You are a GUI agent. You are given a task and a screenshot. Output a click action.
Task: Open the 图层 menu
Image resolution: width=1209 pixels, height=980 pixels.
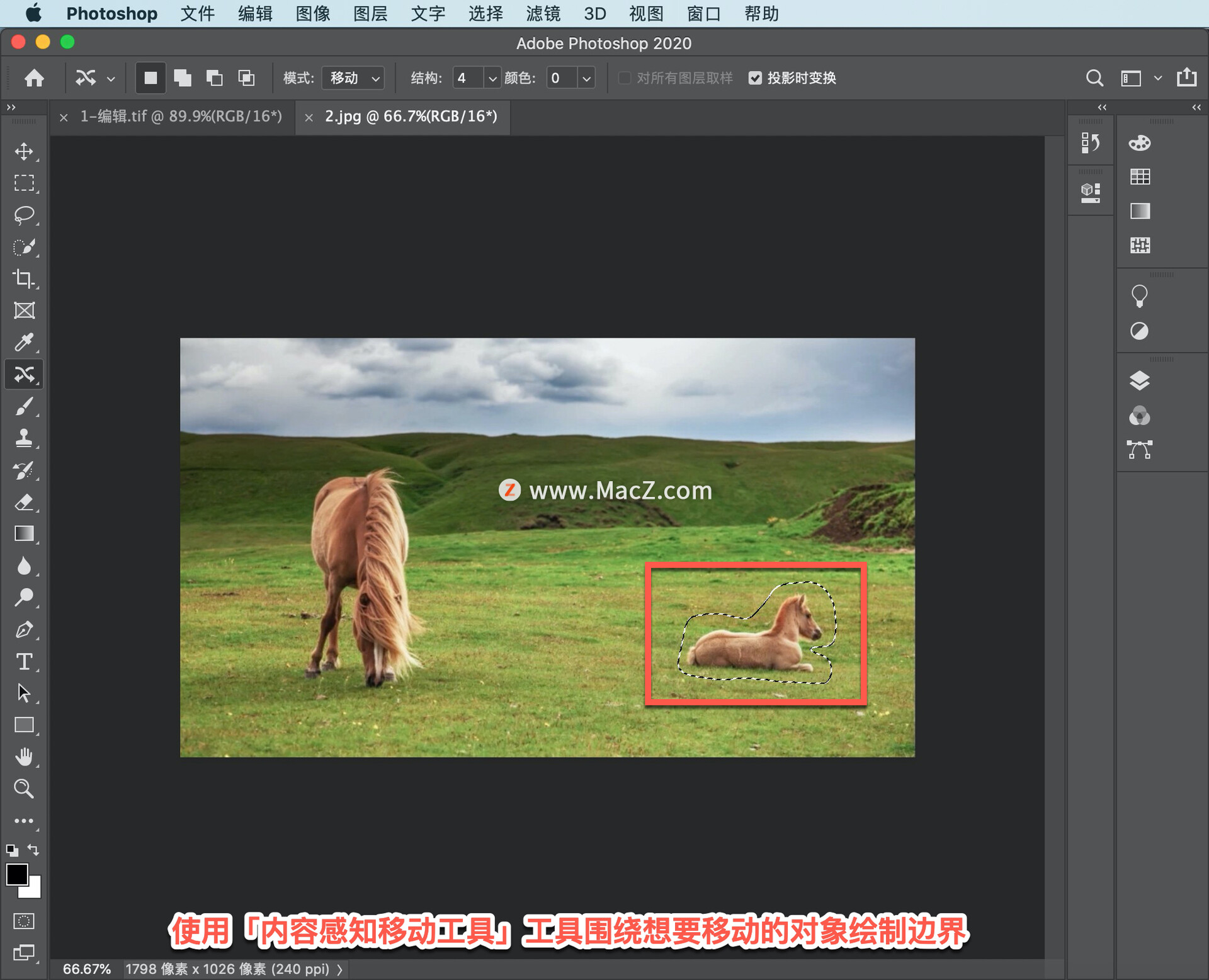(370, 14)
